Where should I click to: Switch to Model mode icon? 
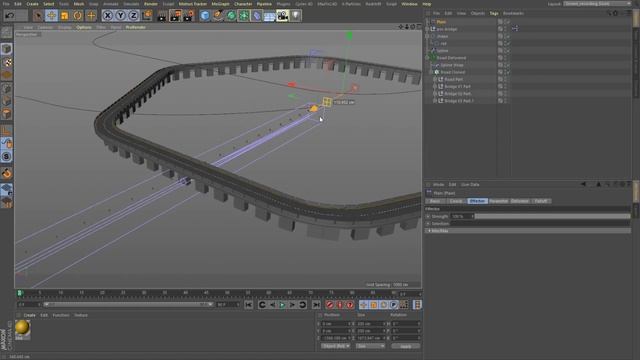7,49
